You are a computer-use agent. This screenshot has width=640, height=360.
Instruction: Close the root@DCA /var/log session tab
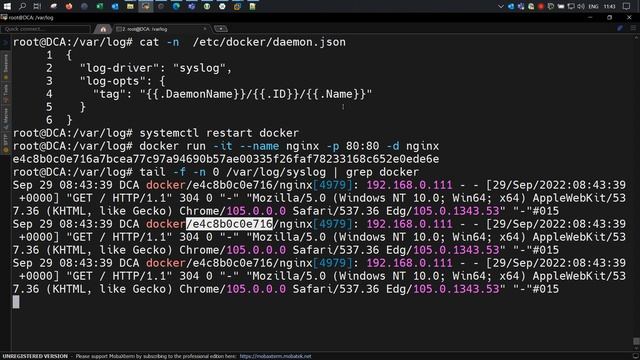click(205, 29)
